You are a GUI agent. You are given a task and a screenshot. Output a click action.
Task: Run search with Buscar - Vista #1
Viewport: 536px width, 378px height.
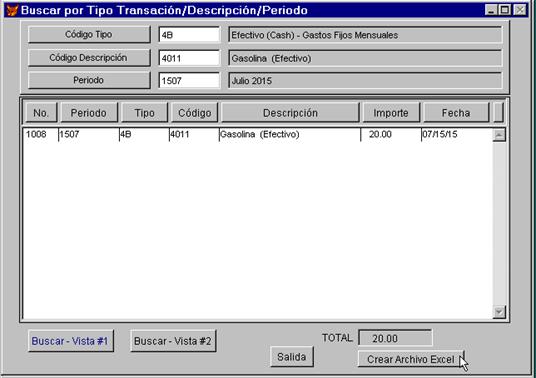tap(70, 341)
